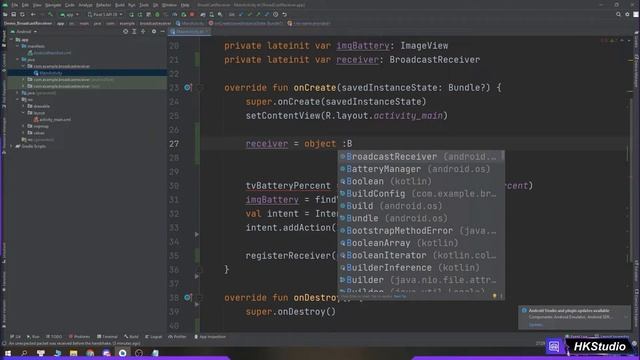Open the File menu
The width and height of the screenshot is (640, 360).
pyautogui.click(x=15, y=5)
